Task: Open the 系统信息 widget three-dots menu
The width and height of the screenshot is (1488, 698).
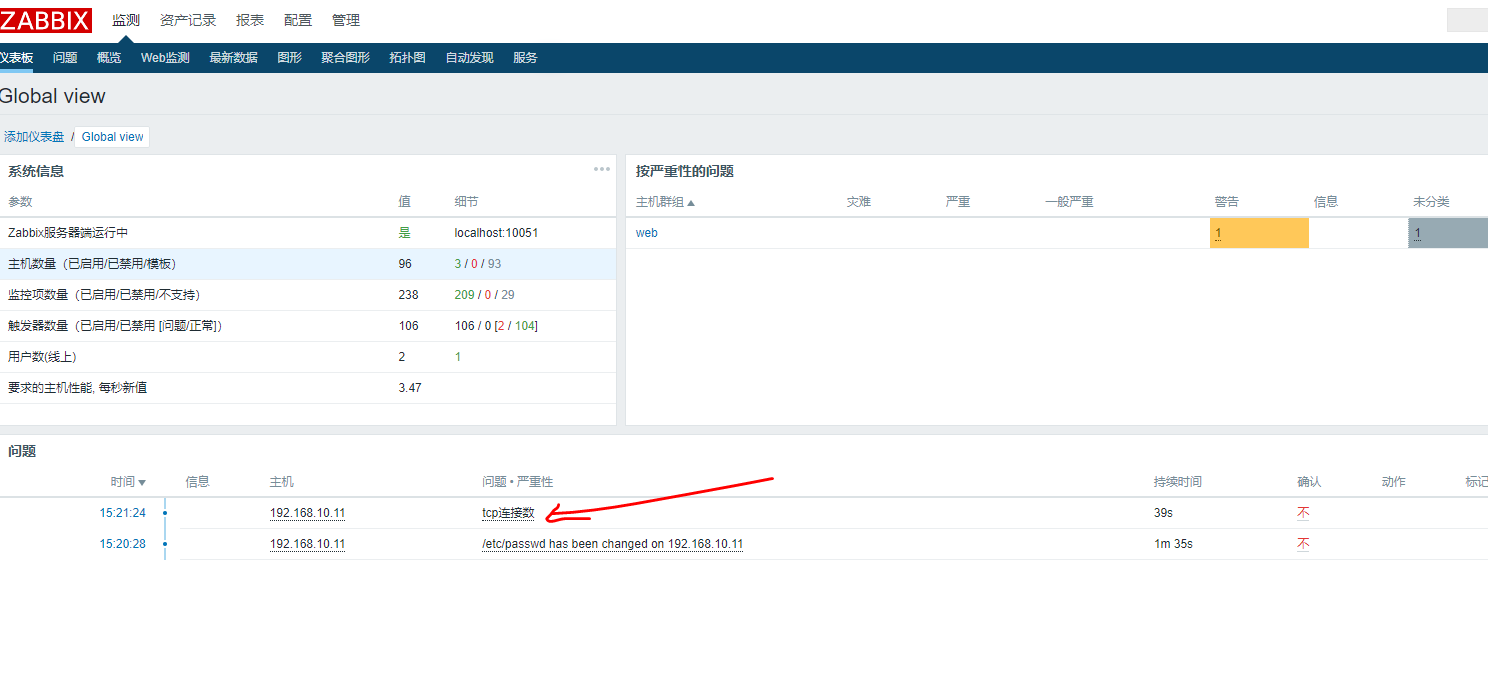Action: [x=602, y=169]
